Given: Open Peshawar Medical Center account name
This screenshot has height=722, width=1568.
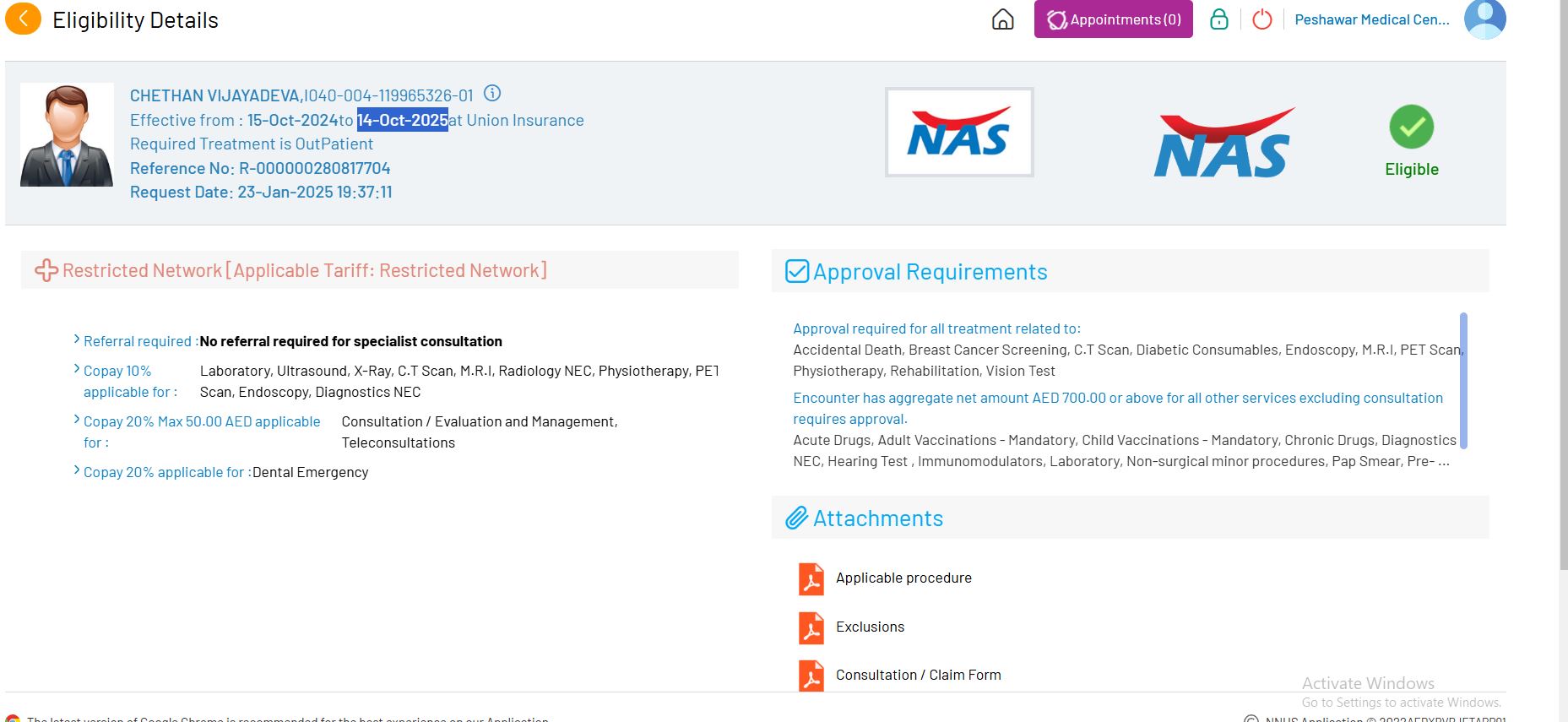Looking at the screenshot, I should point(1371,19).
